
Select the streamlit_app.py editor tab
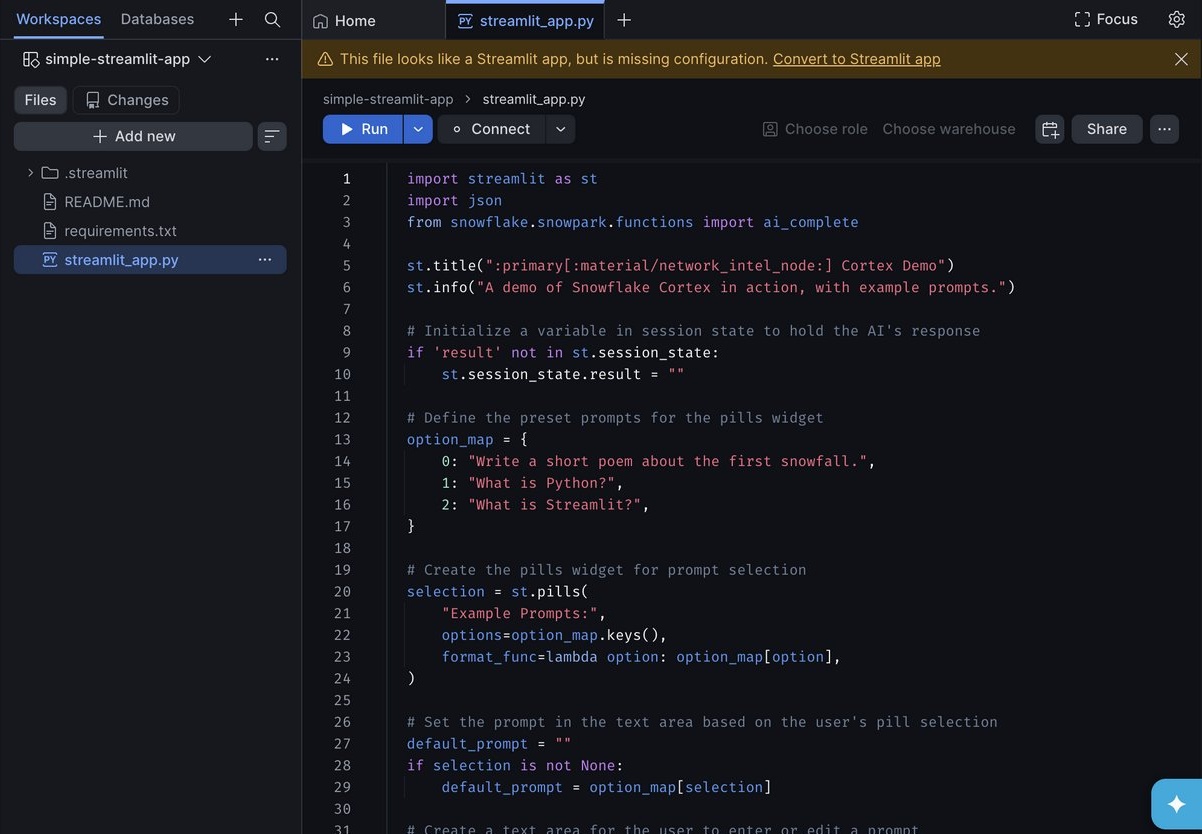point(526,20)
